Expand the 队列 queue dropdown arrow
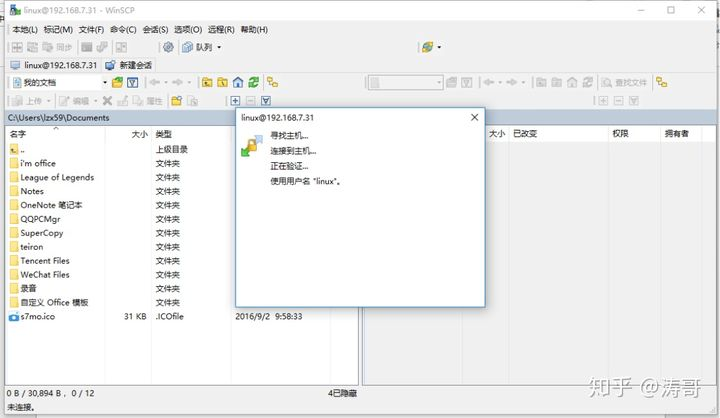Viewport: 720px width, 418px height. (219, 47)
